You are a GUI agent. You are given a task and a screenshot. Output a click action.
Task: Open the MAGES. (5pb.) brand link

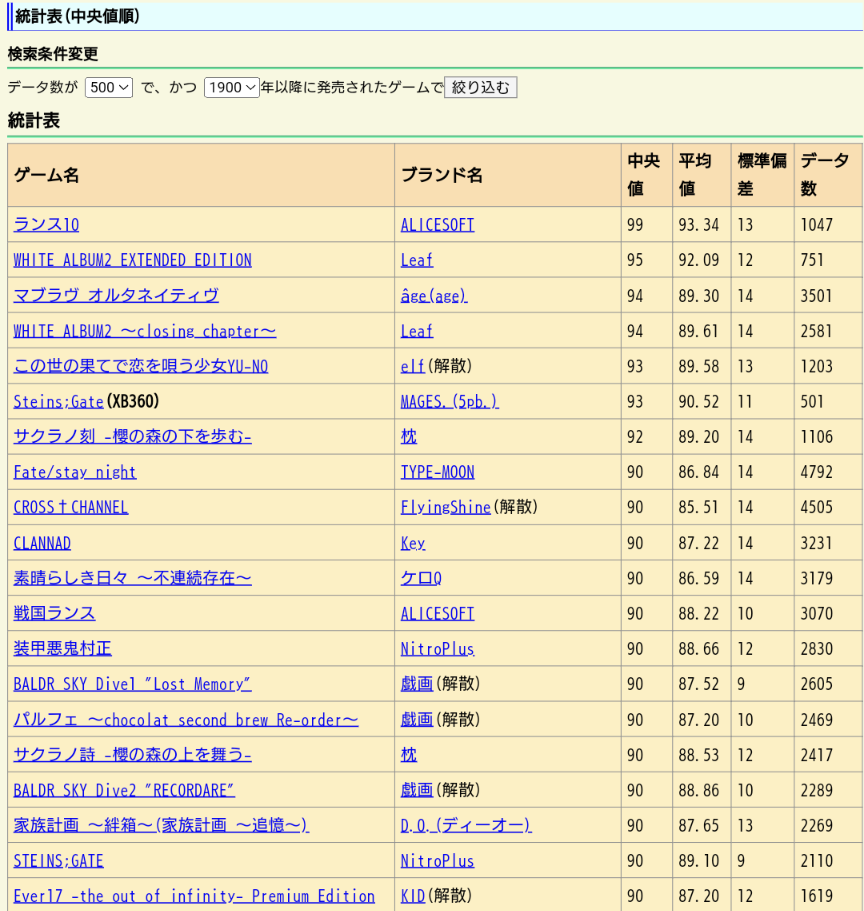click(x=450, y=401)
